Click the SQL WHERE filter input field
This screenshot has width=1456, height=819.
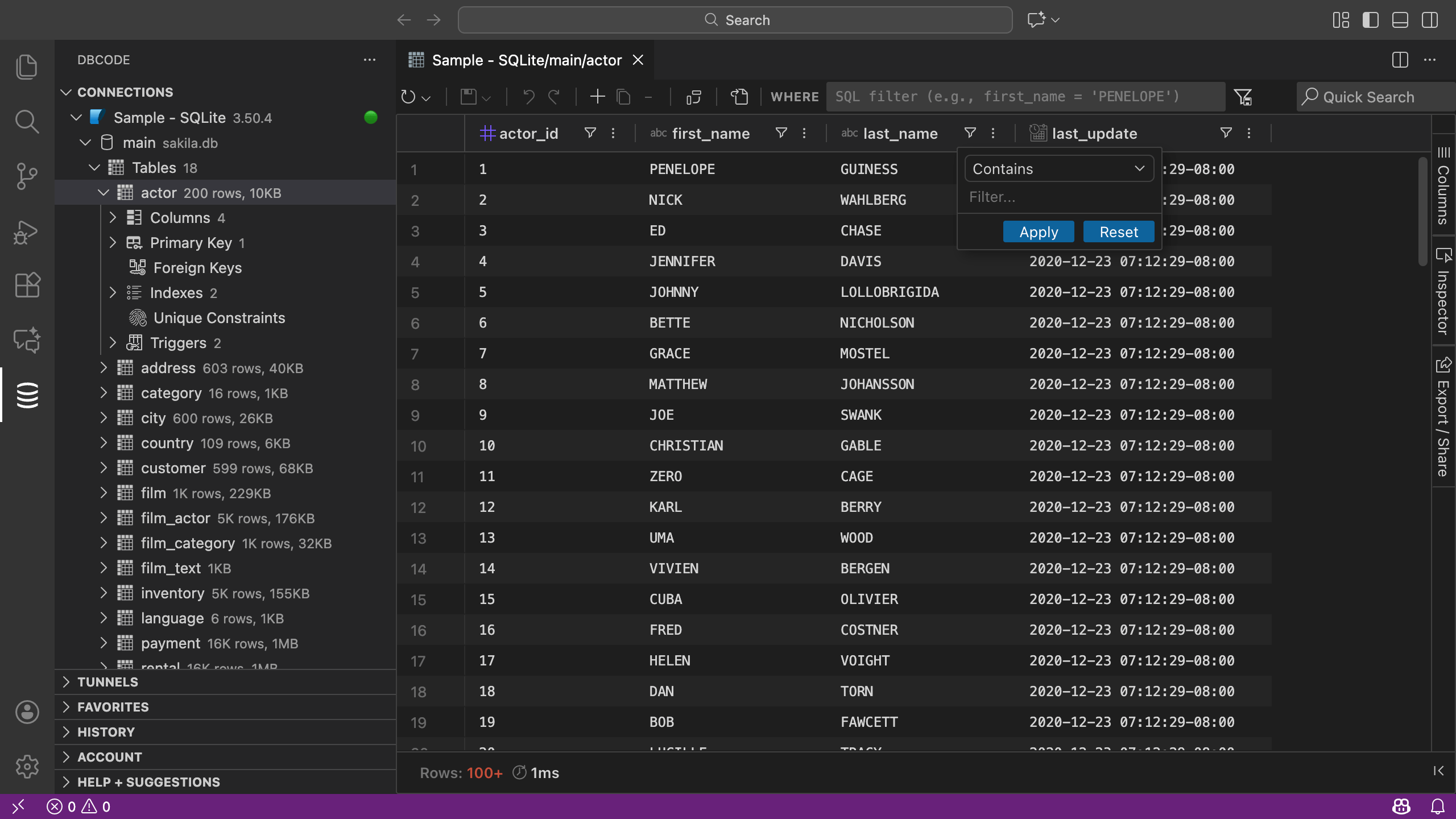tap(1024, 97)
